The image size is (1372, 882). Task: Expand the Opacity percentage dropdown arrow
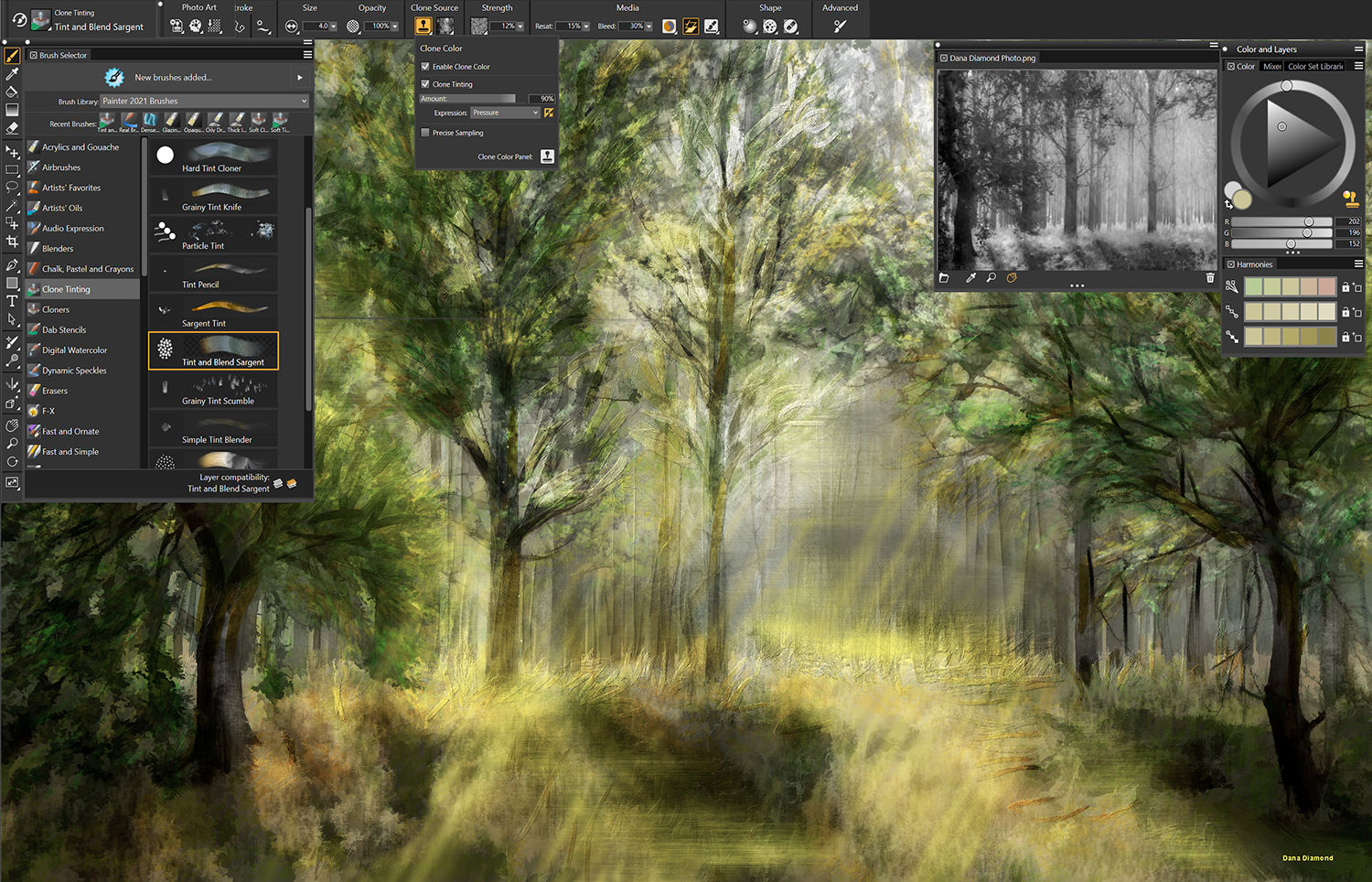(x=395, y=27)
